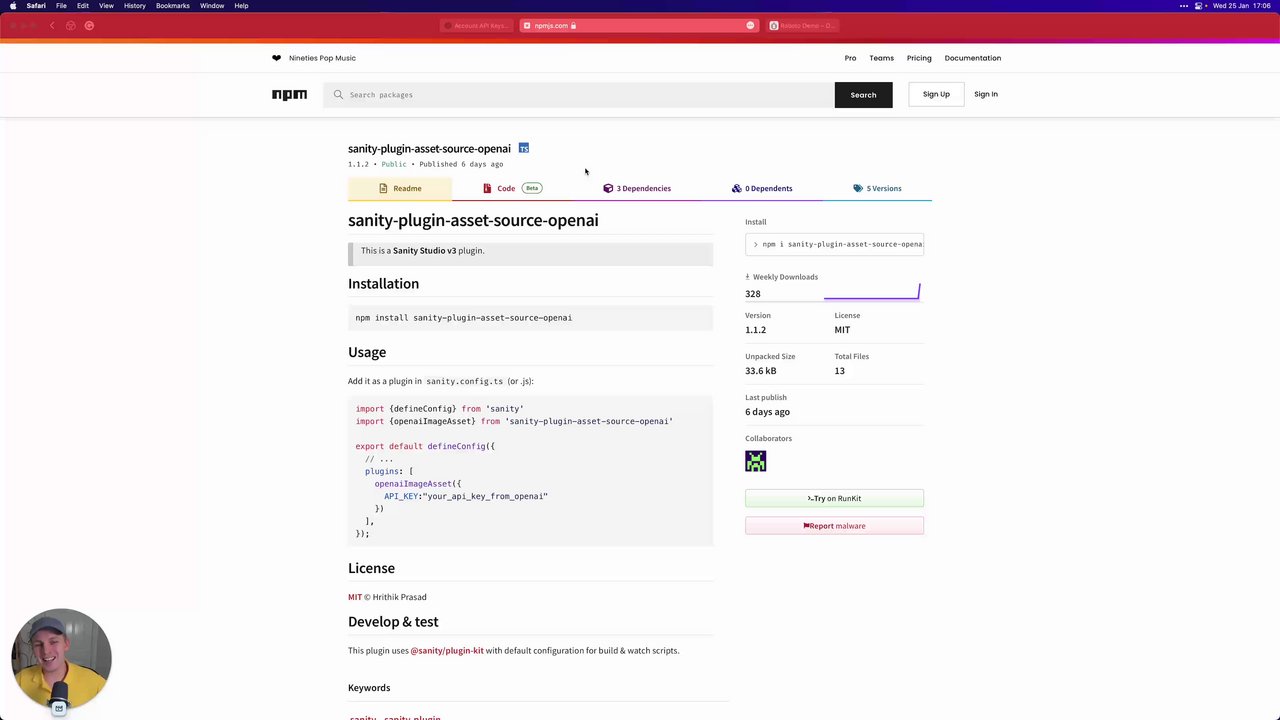This screenshot has width=1280, height=720.
Task: Open the Documentation link
Action: pos(973,58)
